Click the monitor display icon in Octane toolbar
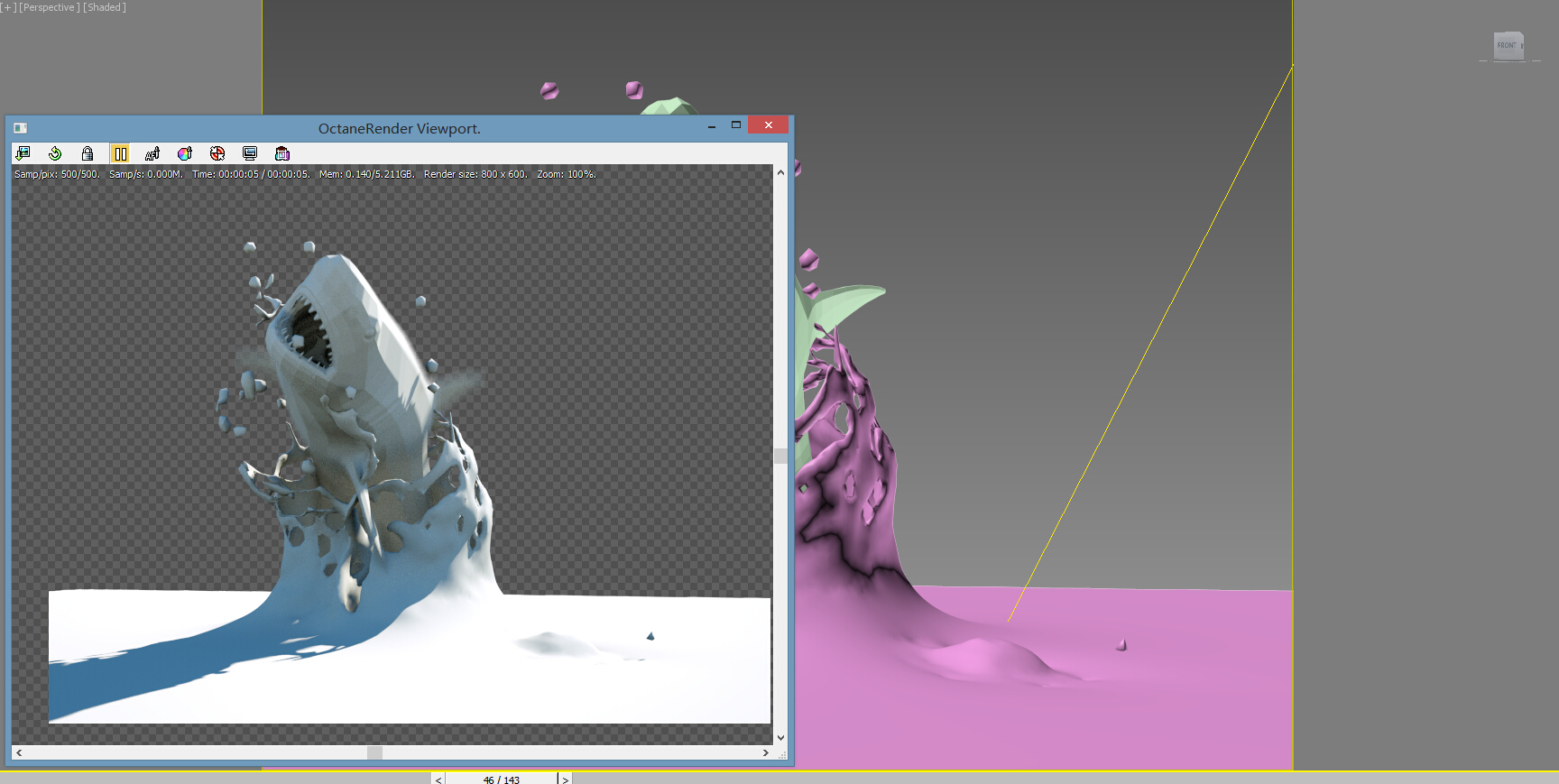Viewport: 1559px width, 784px height. point(250,153)
